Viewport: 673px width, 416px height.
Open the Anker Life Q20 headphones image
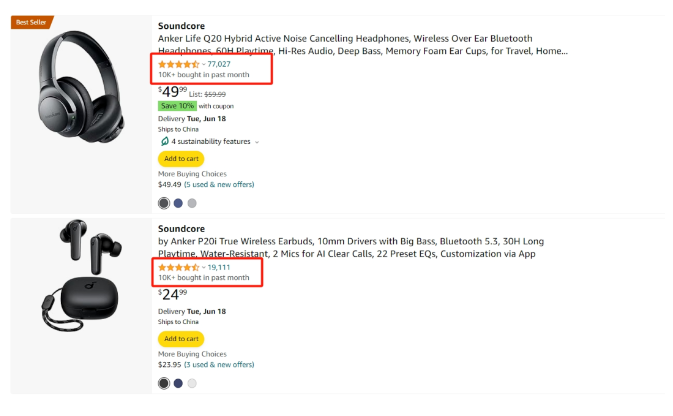[81, 87]
